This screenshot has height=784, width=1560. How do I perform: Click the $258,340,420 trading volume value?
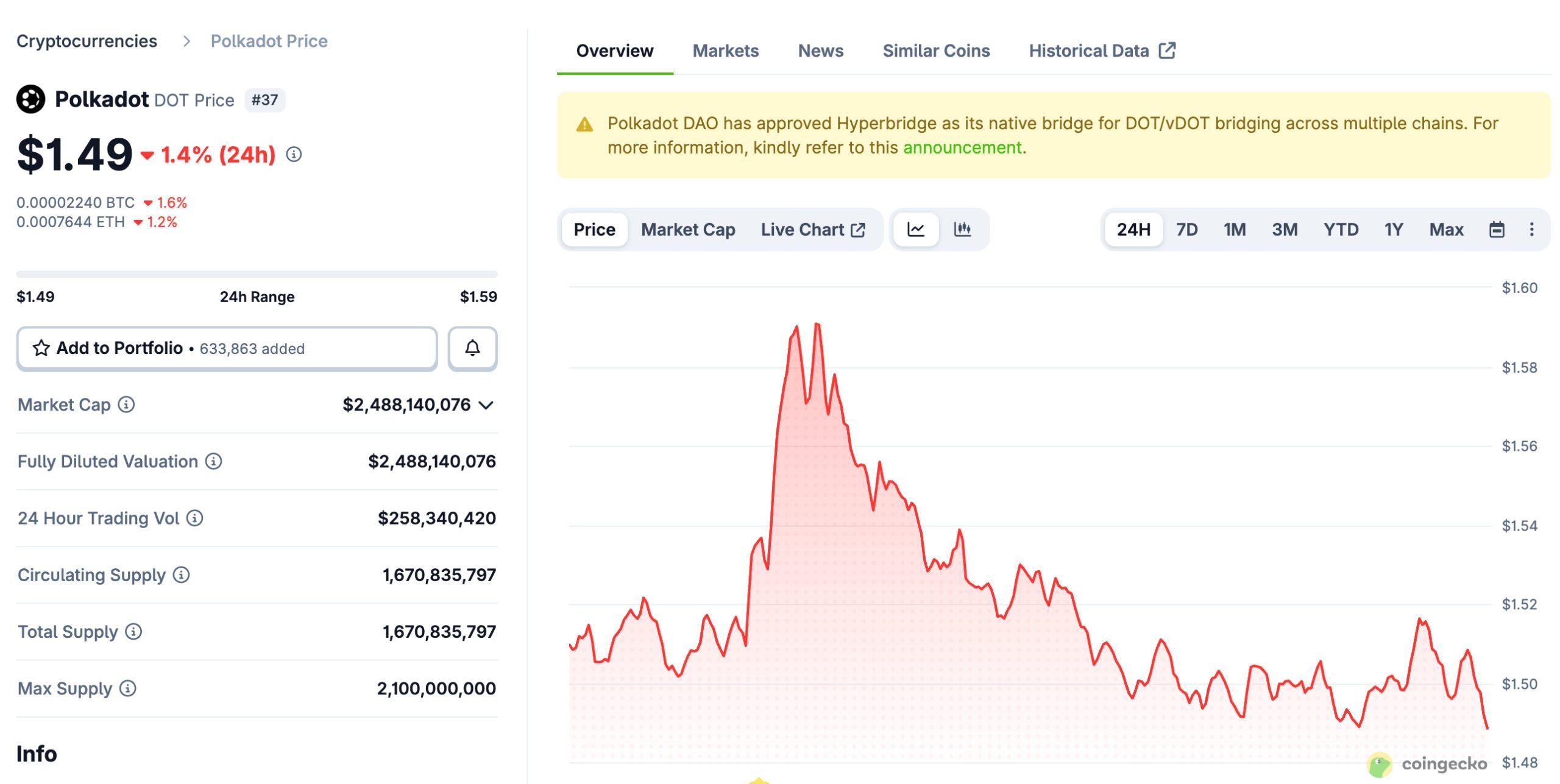coord(436,518)
